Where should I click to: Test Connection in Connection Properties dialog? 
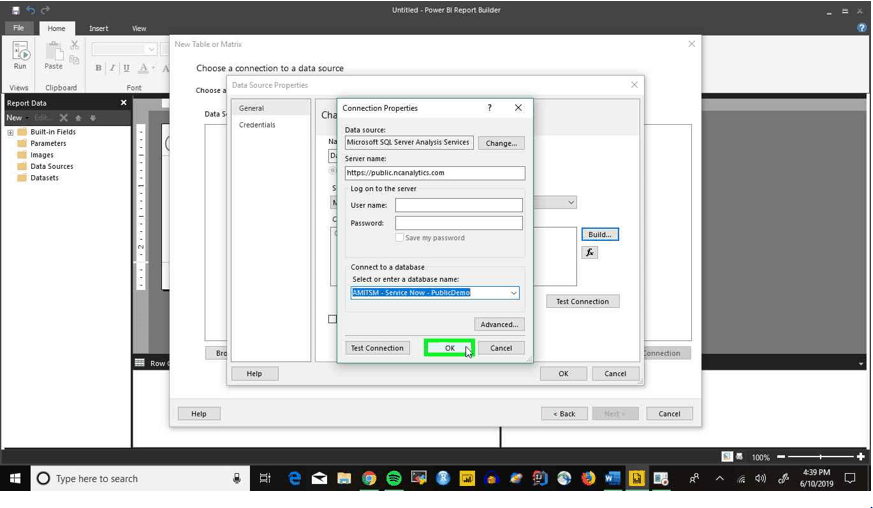[377, 348]
